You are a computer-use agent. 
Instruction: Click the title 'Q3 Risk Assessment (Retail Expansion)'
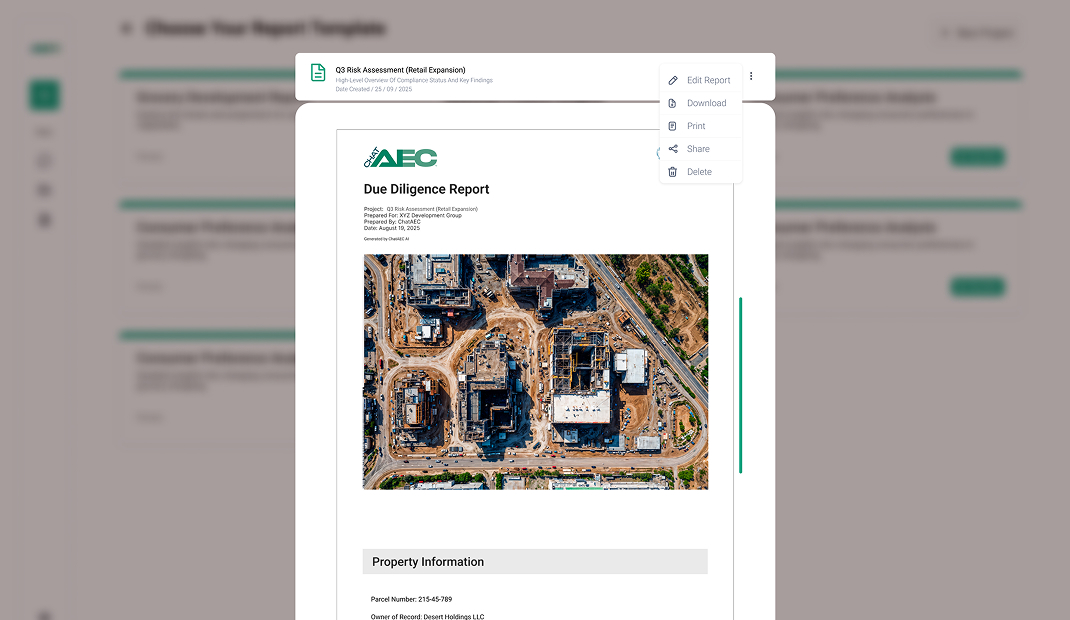(x=401, y=70)
